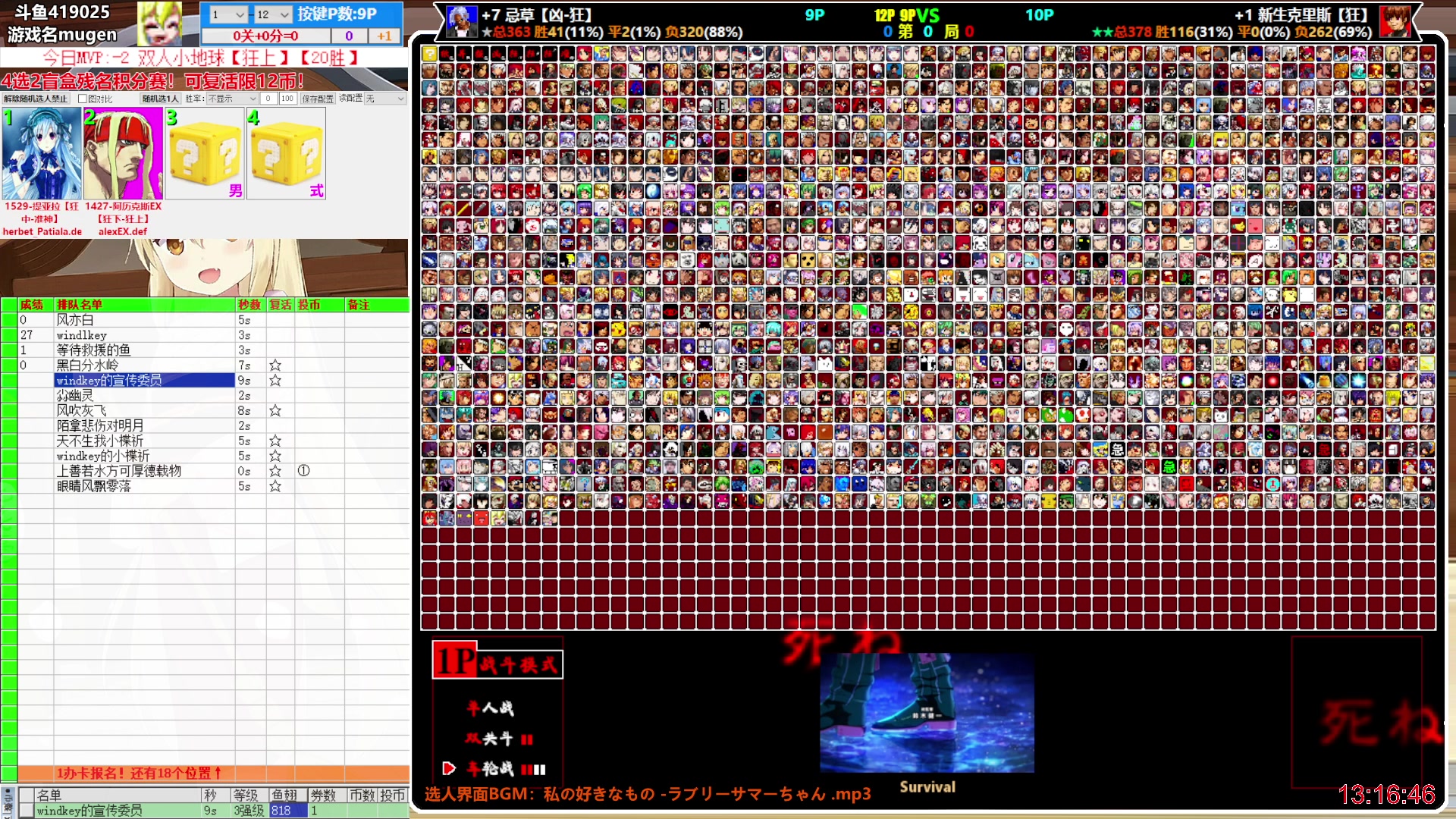The width and height of the screenshot is (1456, 819).
Task: Click the 随机选1人 button
Action: coord(160,99)
